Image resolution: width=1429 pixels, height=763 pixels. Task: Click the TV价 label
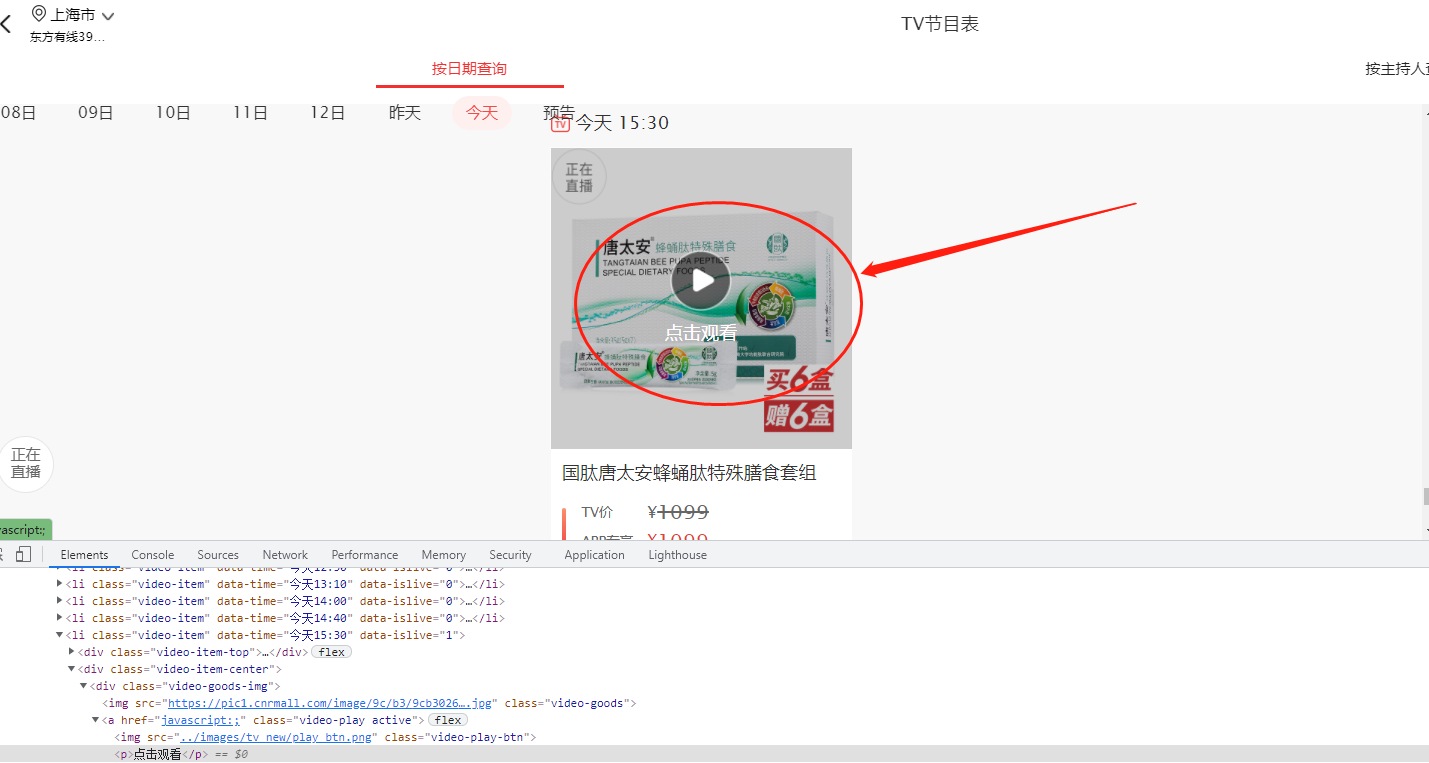597,512
